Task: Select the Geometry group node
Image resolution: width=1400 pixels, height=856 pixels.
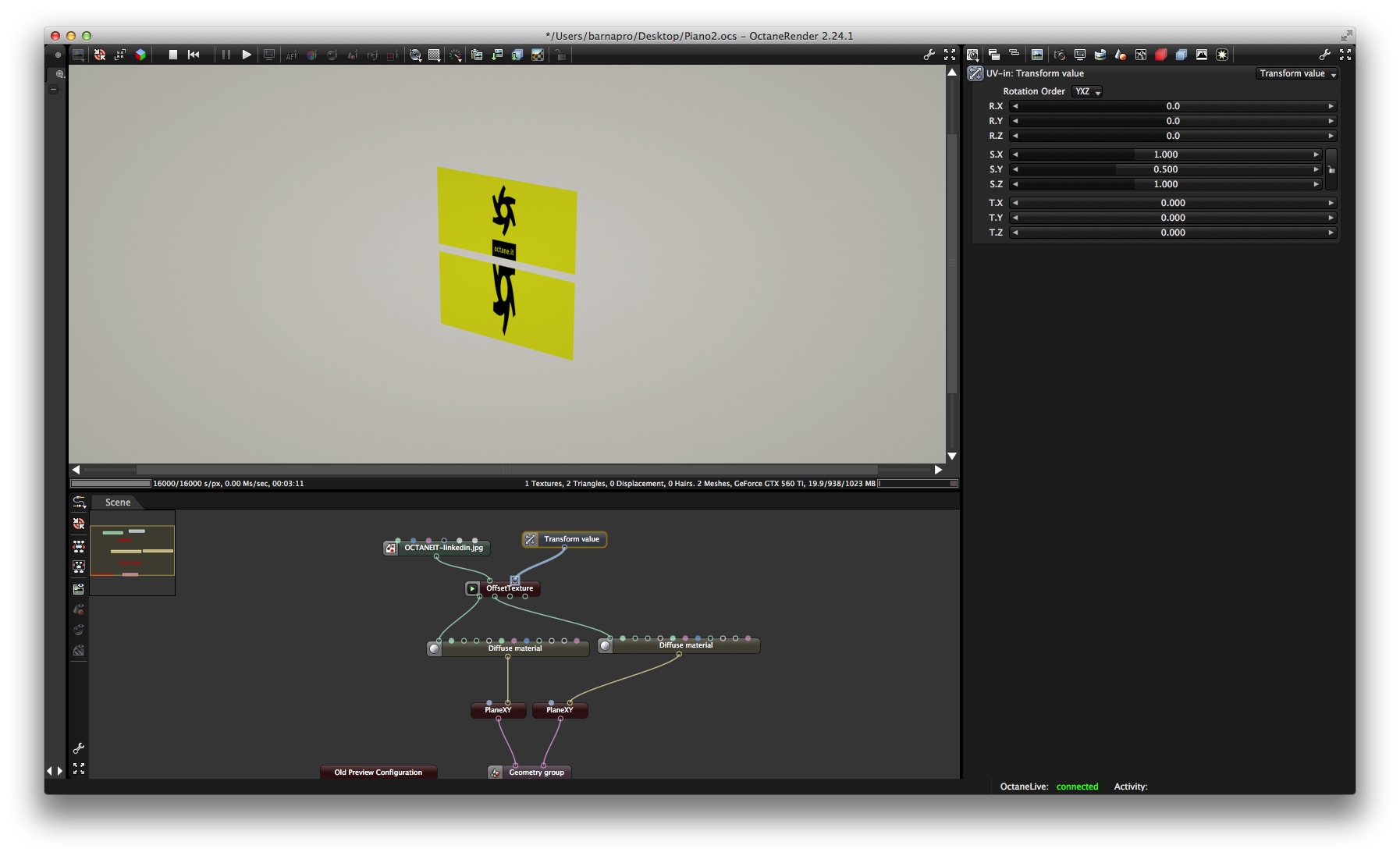Action: coord(530,773)
